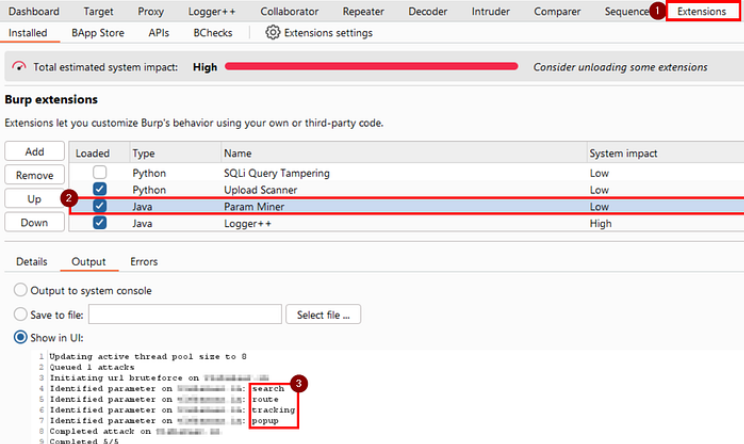Select the SQLi Query Tampering row name
Screen dimensions: 744x444
[x=277, y=173]
